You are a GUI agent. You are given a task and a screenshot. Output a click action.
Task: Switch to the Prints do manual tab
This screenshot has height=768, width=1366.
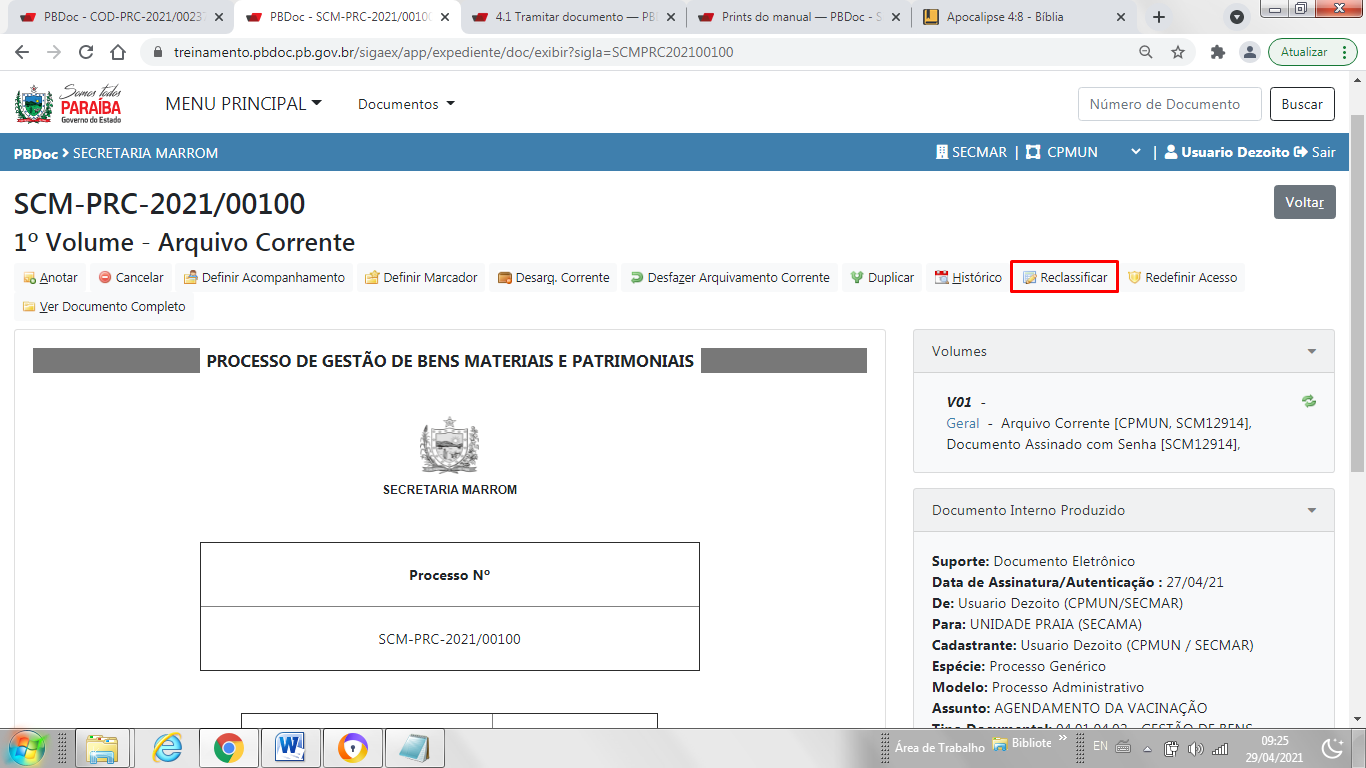(x=795, y=17)
